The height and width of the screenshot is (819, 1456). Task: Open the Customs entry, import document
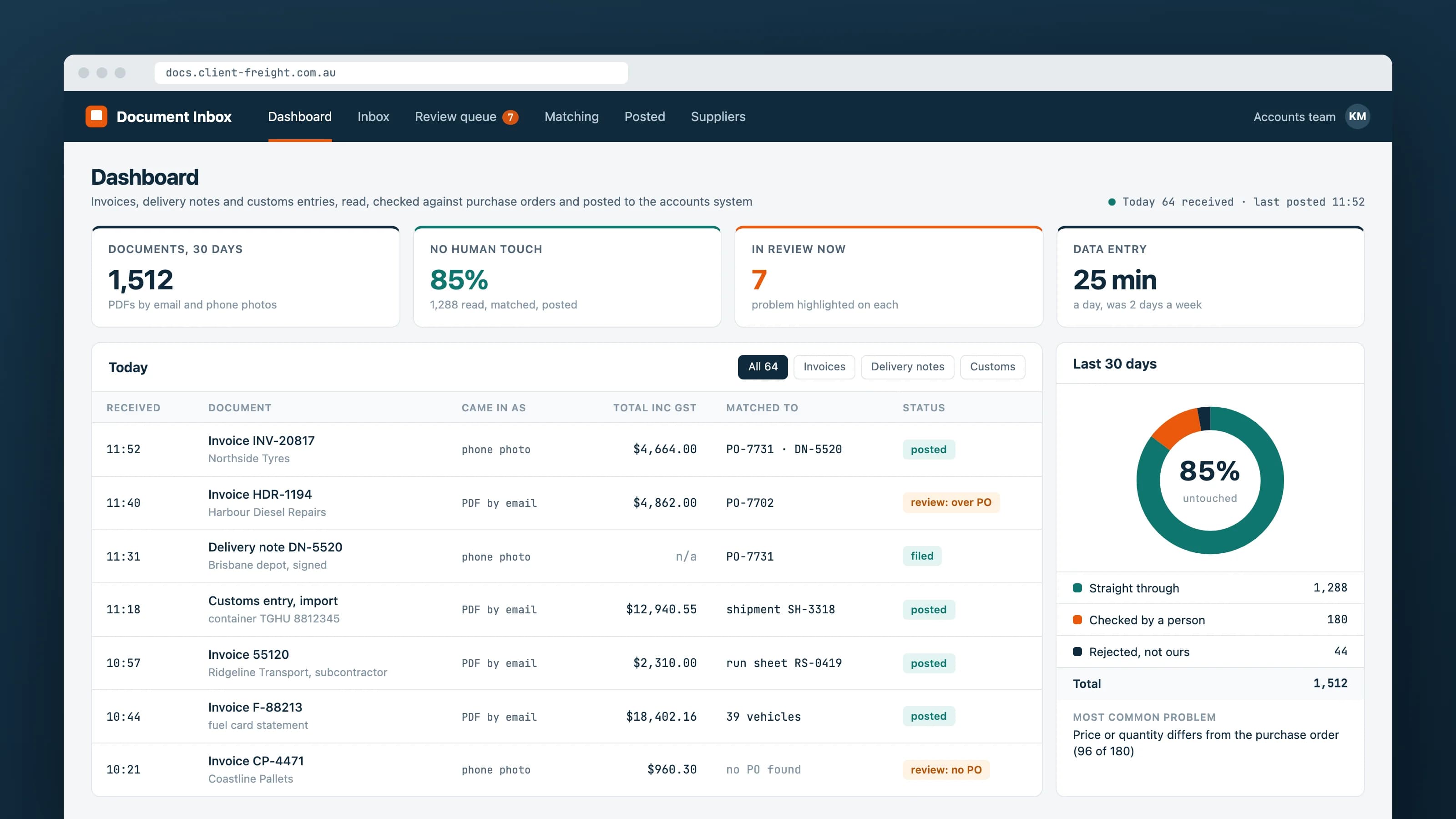point(566,610)
